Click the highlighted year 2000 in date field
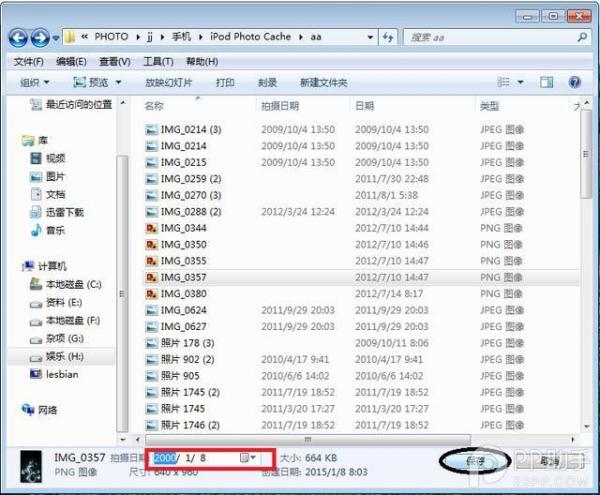 [165, 458]
